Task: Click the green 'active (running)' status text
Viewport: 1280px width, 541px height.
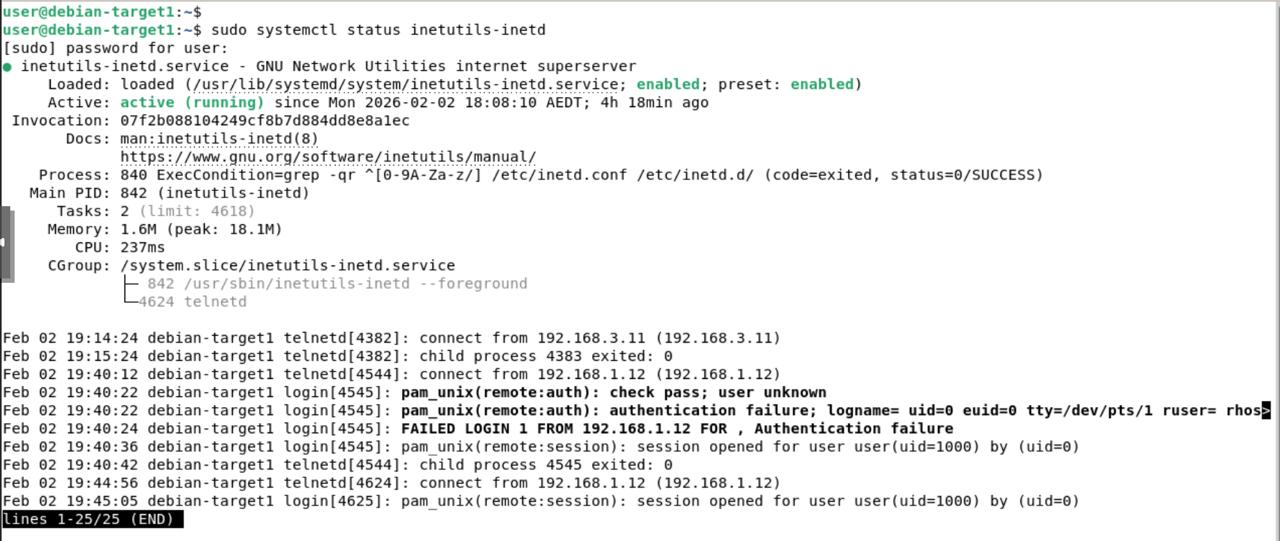Action: (x=192, y=103)
